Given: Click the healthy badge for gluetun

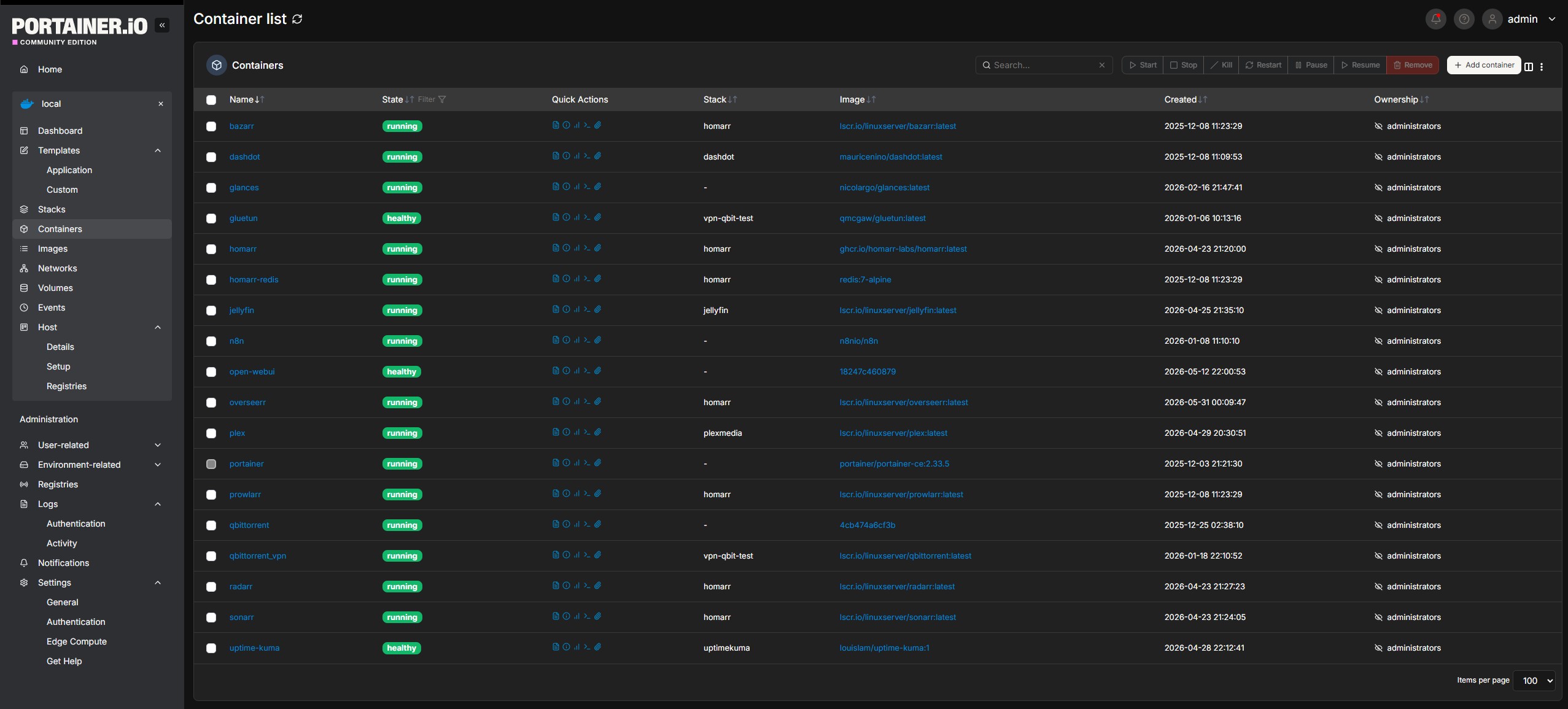Looking at the screenshot, I should tap(402, 219).
